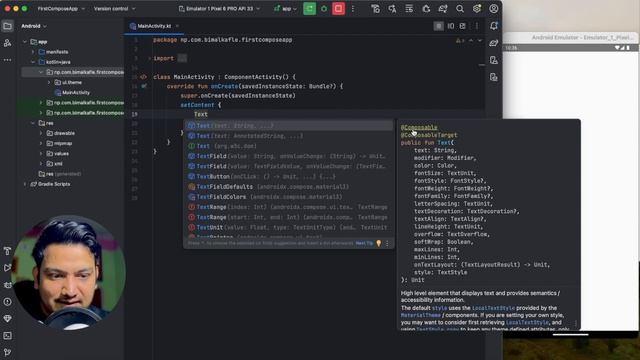The image size is (640, 360).
Task: Expand the Gradle Scripts node
Action: click(x=25, y=184)
